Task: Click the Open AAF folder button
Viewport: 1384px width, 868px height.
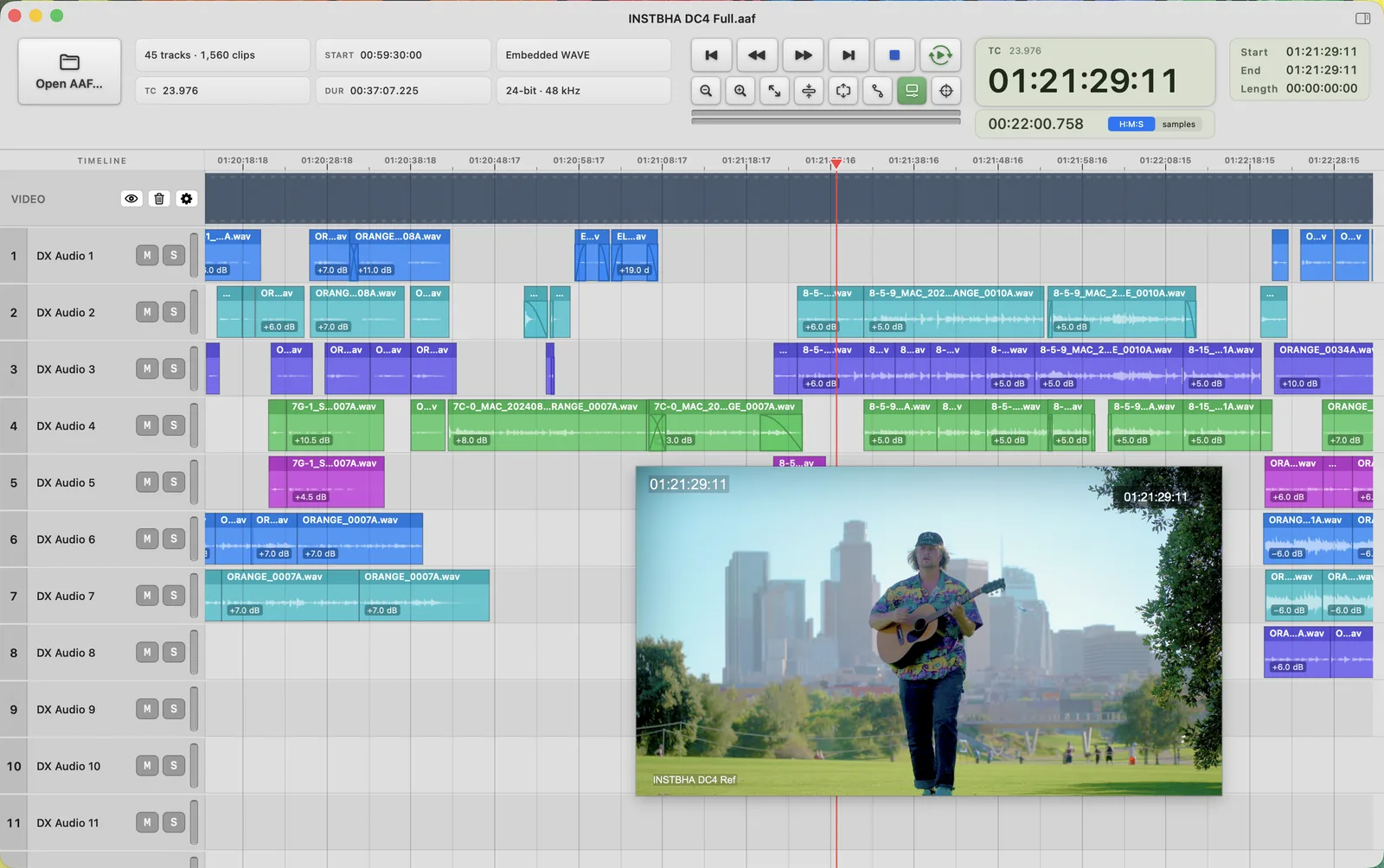Action: click(69, 72)
